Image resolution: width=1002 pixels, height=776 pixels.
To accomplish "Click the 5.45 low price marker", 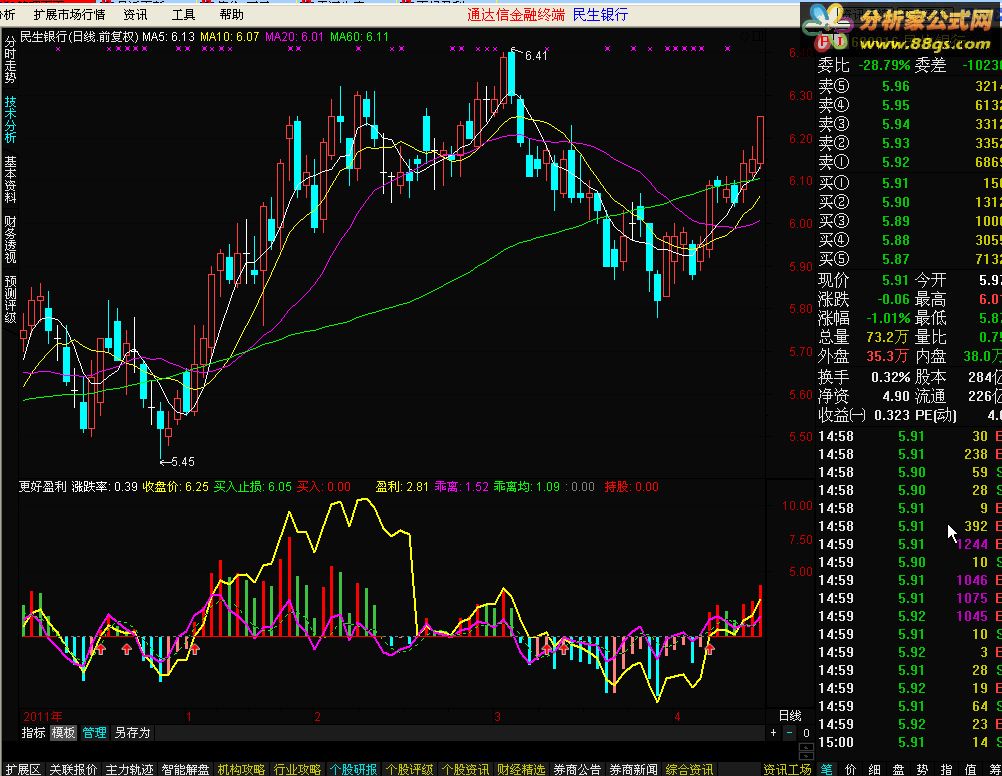I will (x=183, y=462).
